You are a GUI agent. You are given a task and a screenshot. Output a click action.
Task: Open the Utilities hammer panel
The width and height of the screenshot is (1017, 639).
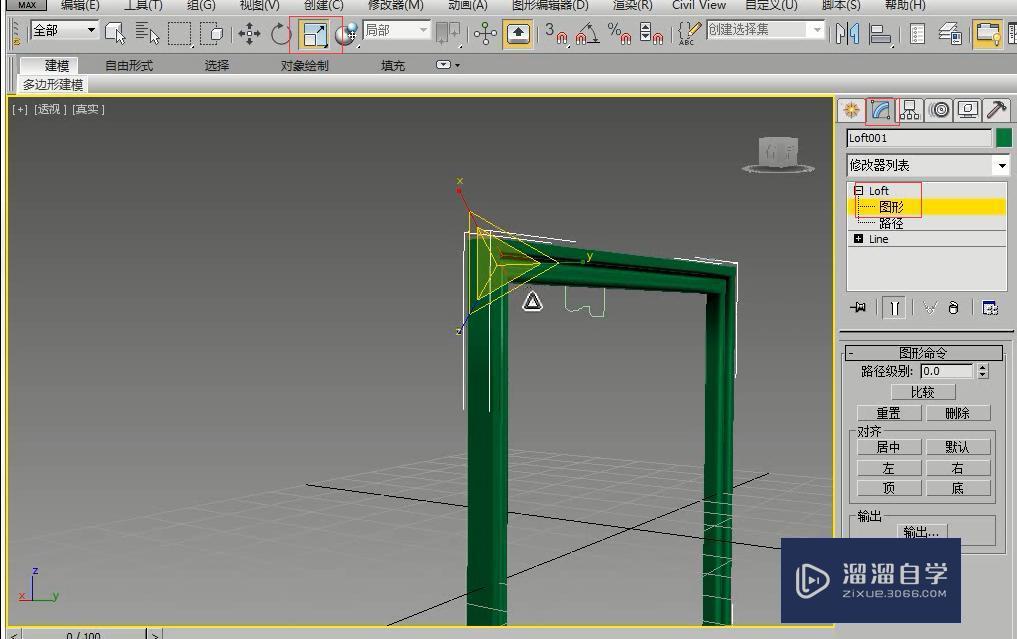click(996, 110)
